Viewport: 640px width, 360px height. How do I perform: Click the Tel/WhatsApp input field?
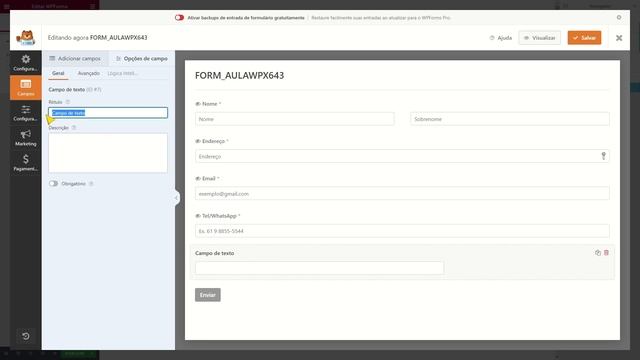pos(402,231)
